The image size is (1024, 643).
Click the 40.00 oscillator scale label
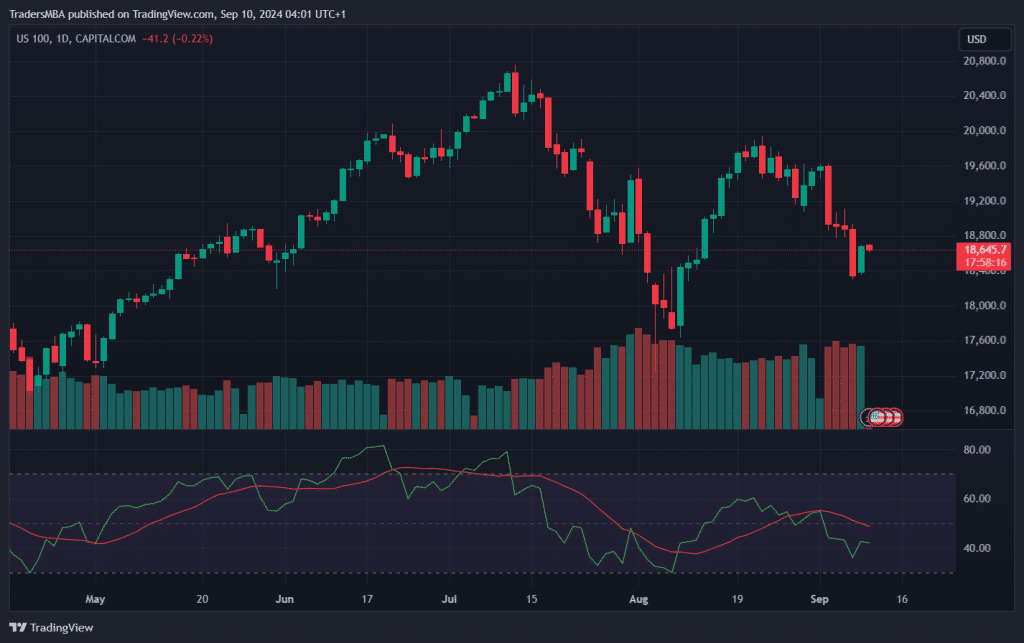(976, 548)
